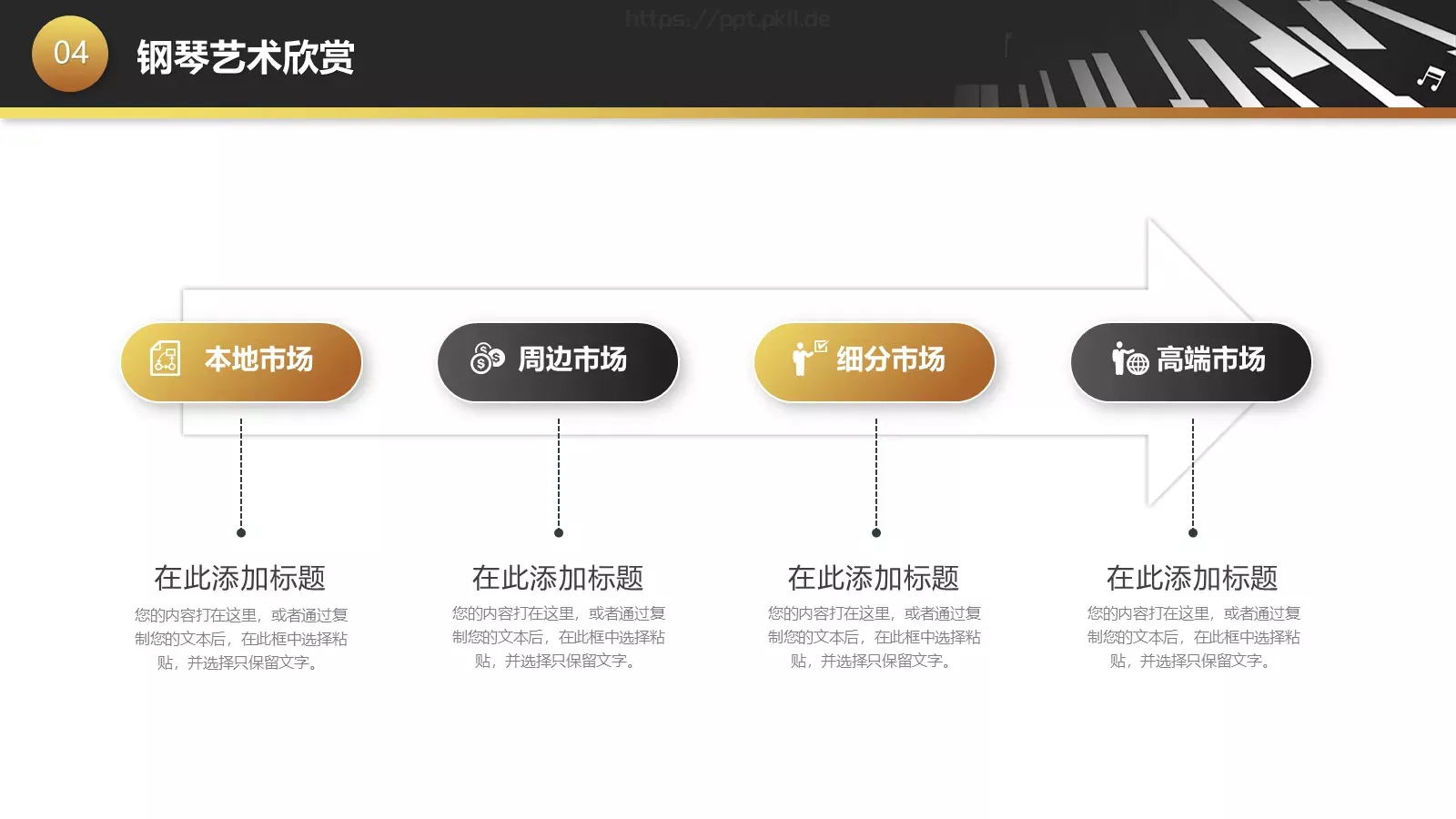Click the person-globe icon beside 高端市场

[x=1129, y=359]
